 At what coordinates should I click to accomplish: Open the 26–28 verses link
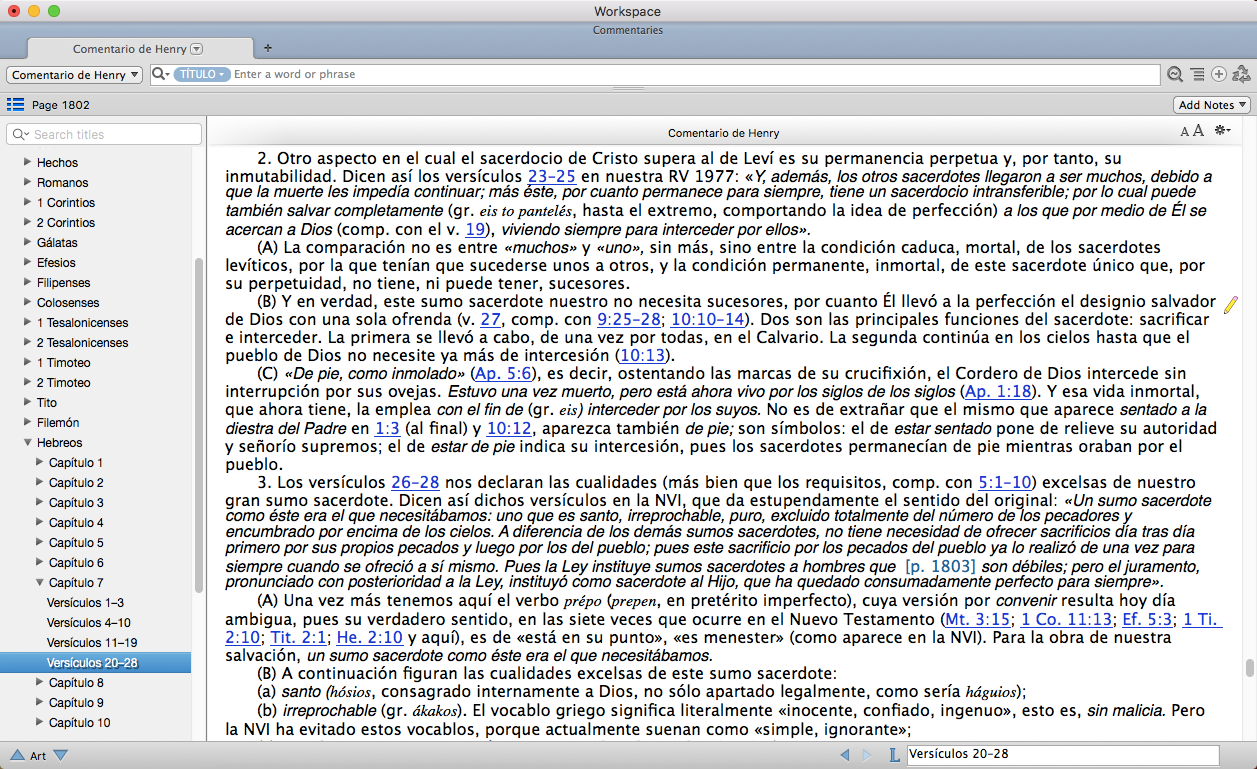(415, 481)
